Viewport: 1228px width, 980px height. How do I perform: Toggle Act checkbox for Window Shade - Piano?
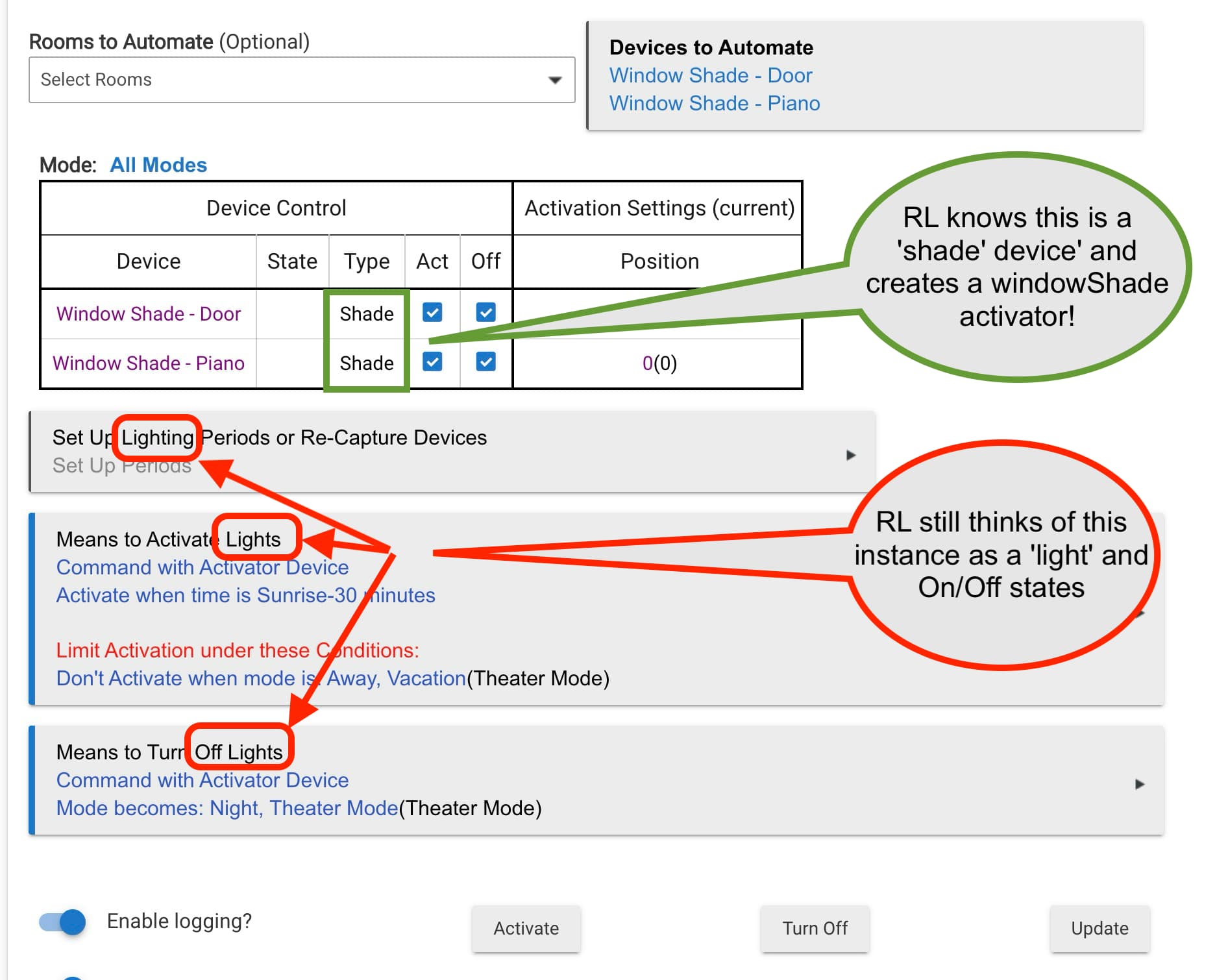432,361
